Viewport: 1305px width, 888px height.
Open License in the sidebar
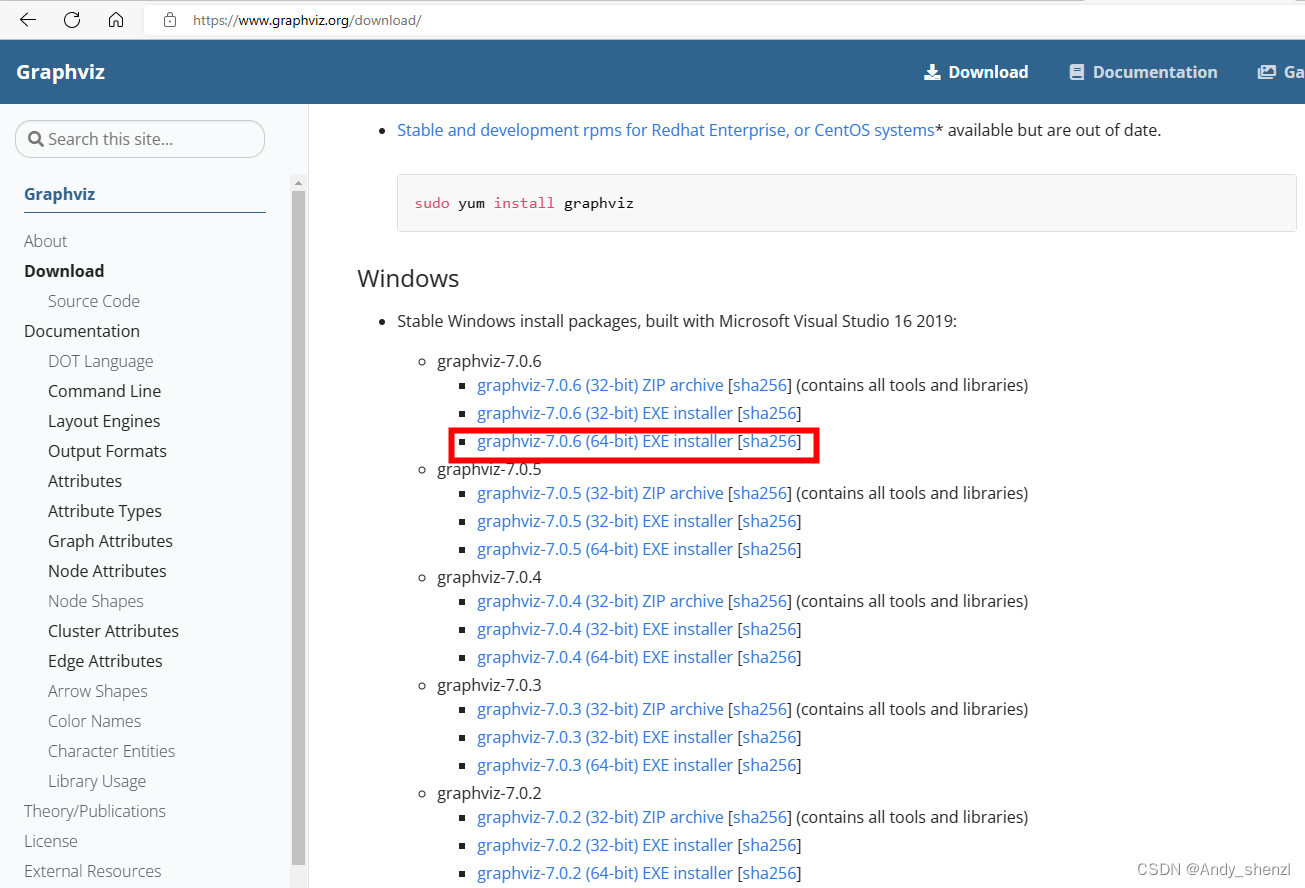(50, 841)
